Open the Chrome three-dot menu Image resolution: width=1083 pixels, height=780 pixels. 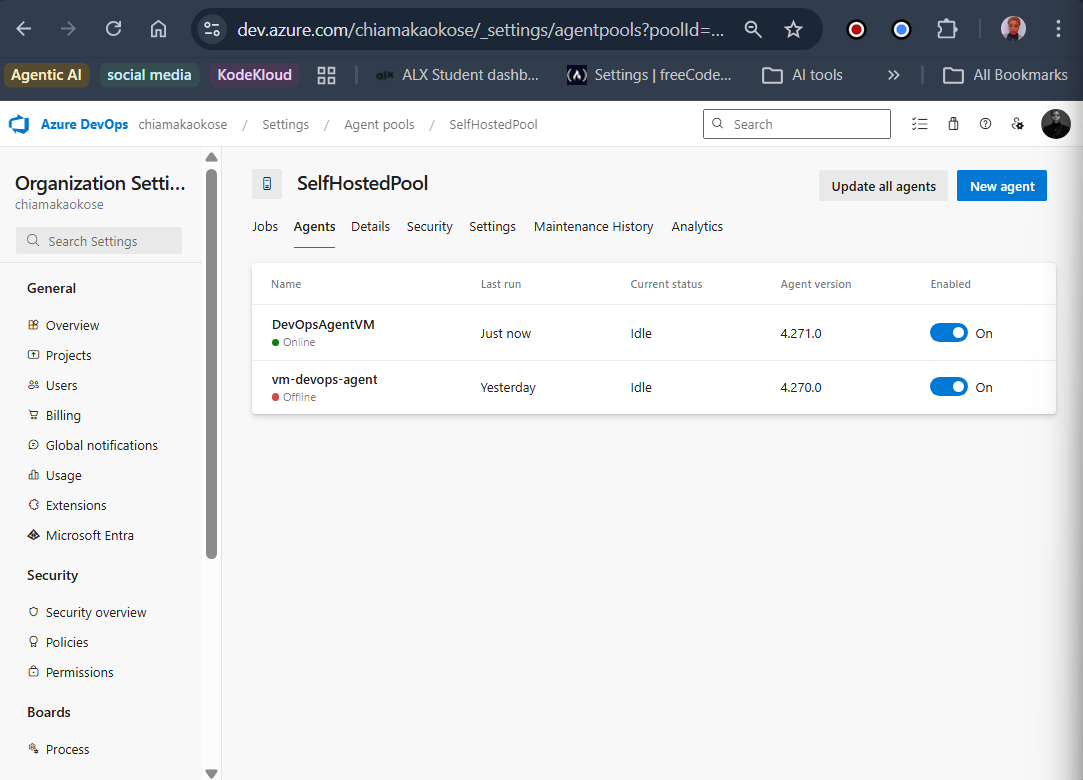click(x=1058, y=29)
